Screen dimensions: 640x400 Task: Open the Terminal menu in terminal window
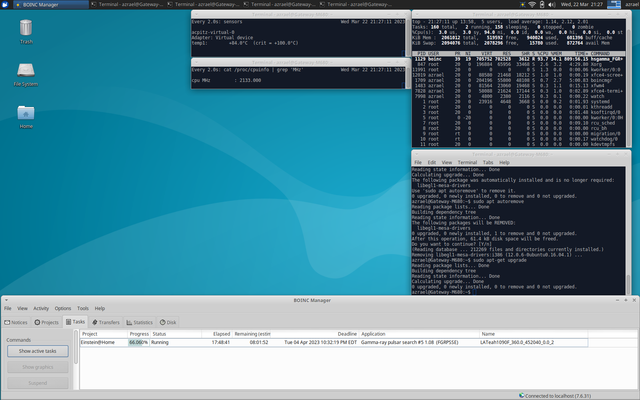tap(466, 161)
